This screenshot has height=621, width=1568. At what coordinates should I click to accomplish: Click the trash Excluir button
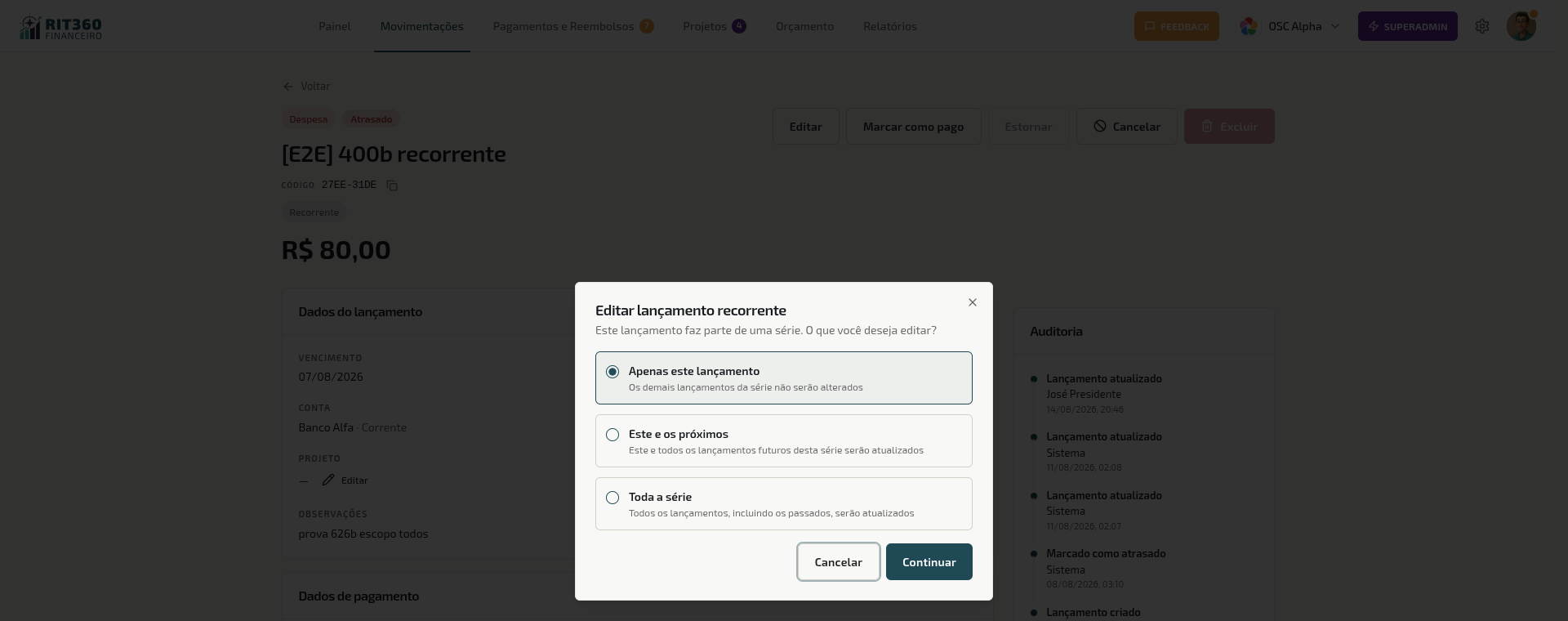pyautogui.click(x=1229, y=127)
